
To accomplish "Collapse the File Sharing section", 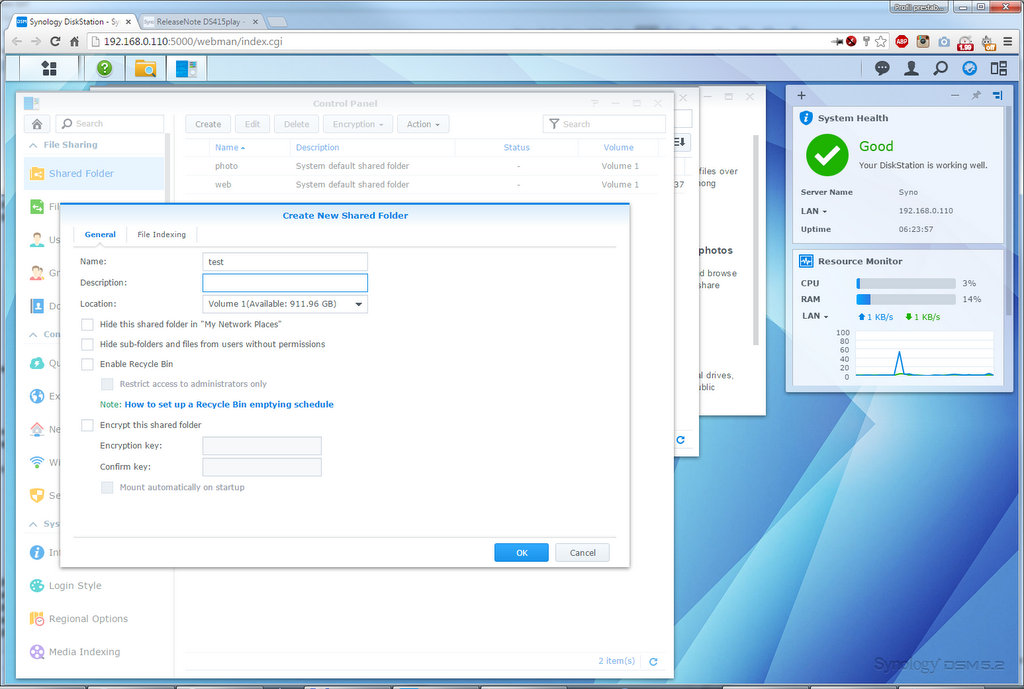I will [33, 145].
